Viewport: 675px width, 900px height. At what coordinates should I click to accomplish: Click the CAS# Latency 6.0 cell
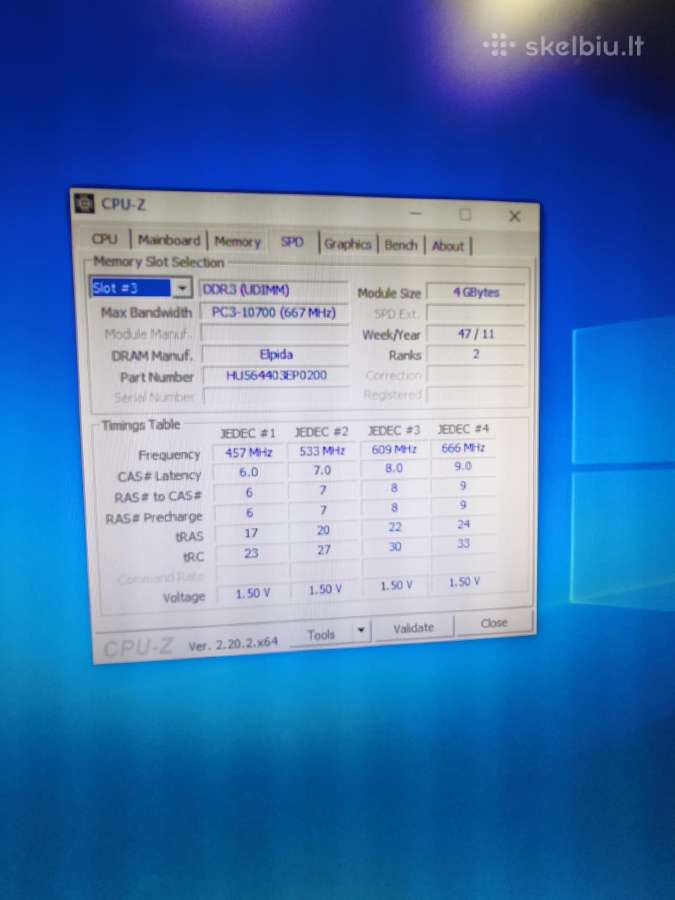coord(249,472)
